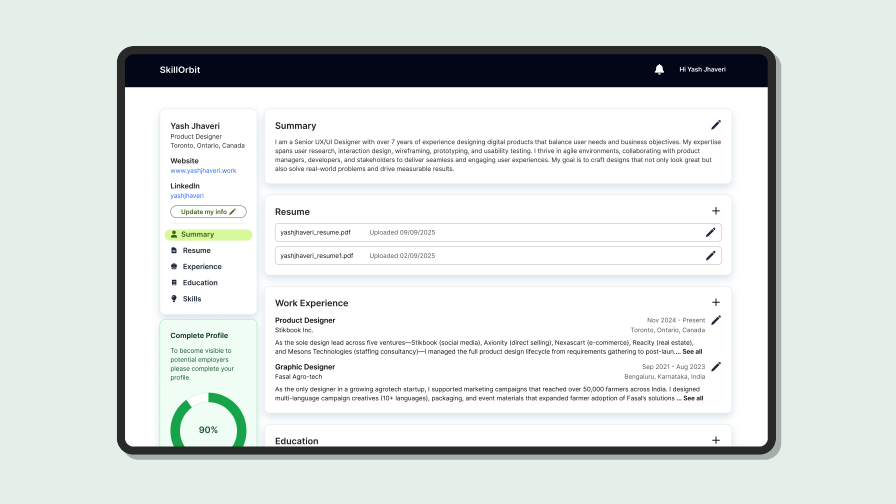Go to Education in sidebar navigation

194,282
